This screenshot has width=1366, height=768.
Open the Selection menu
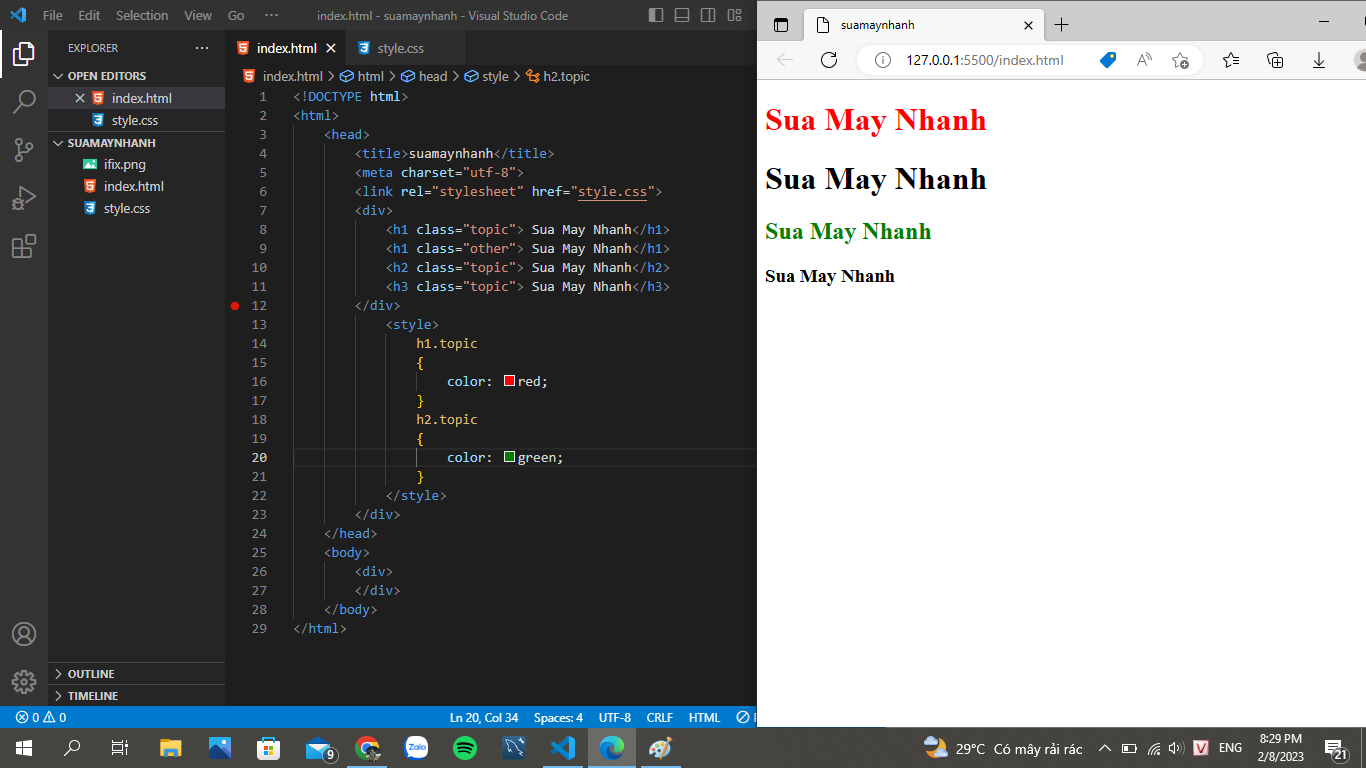pos(142,15)
